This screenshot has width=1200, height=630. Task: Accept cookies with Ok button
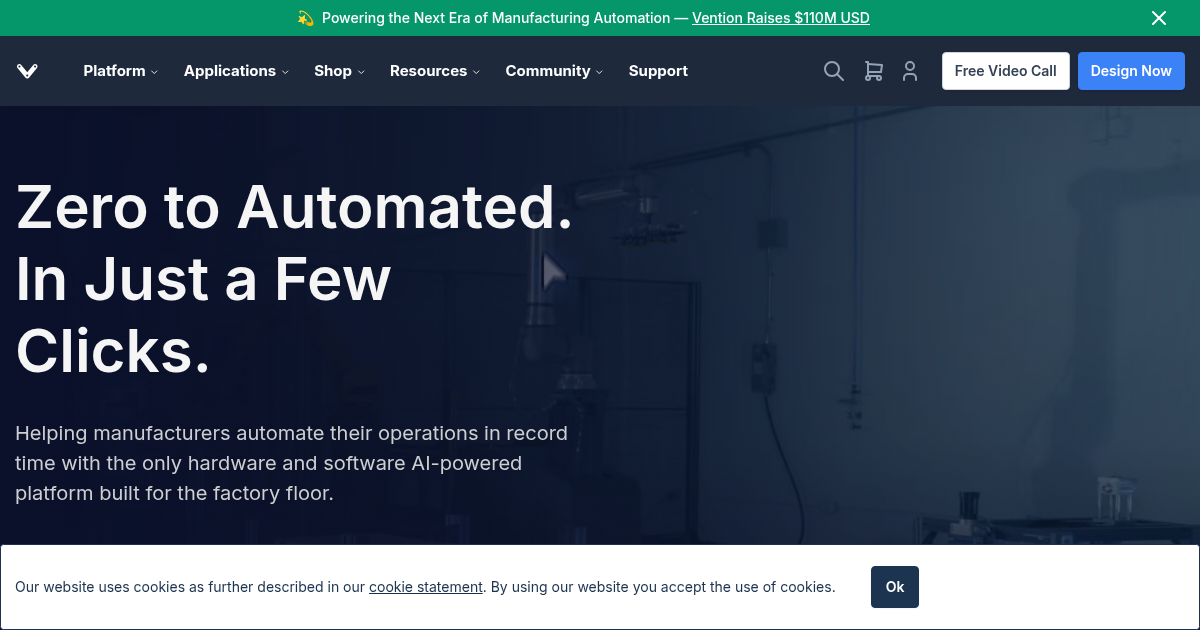click(x=895, y=587)
